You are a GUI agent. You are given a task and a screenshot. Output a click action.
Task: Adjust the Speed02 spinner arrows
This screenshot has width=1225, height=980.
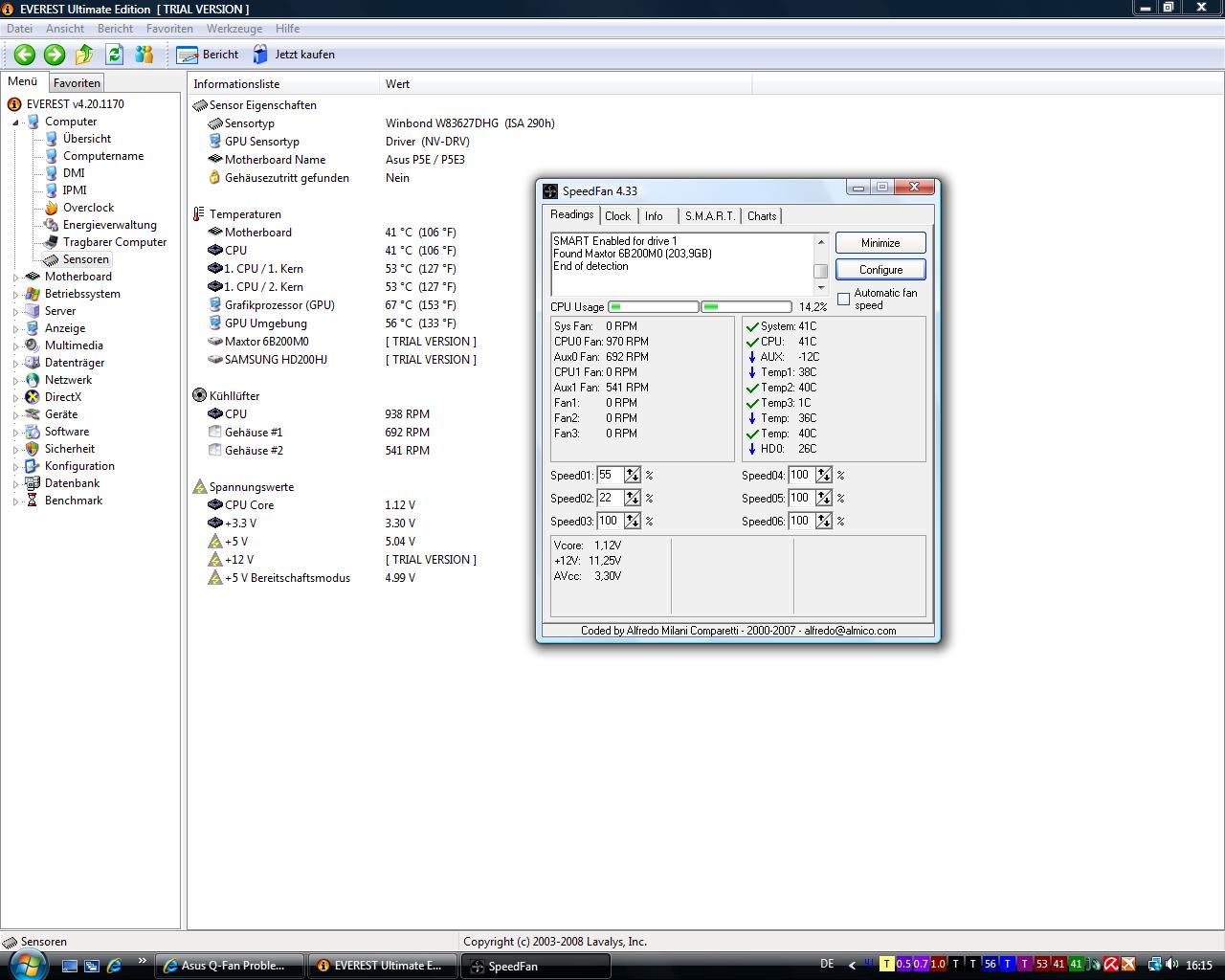[x=632, y=498]
